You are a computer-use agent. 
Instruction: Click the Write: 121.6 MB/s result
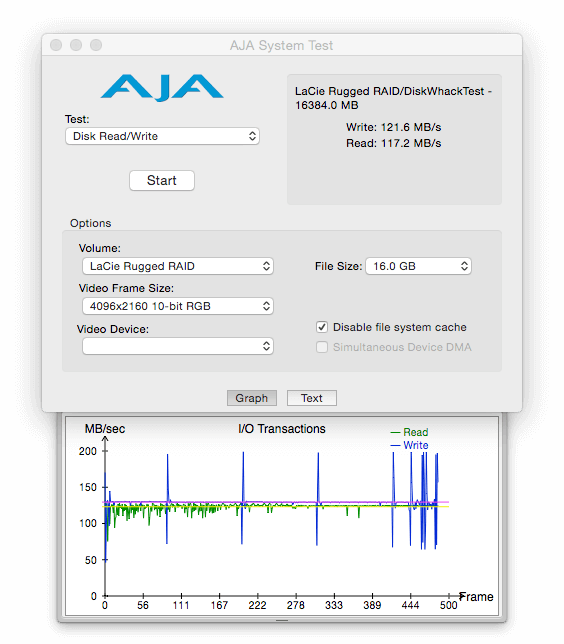(394, 127)
